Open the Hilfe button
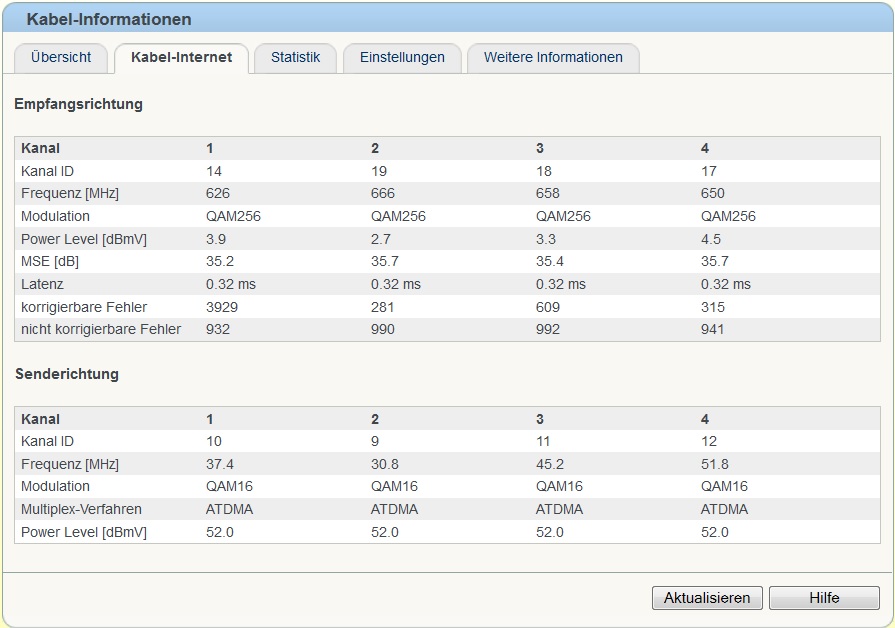The height and width of the screenshot is (628, 895). point(824,598)
